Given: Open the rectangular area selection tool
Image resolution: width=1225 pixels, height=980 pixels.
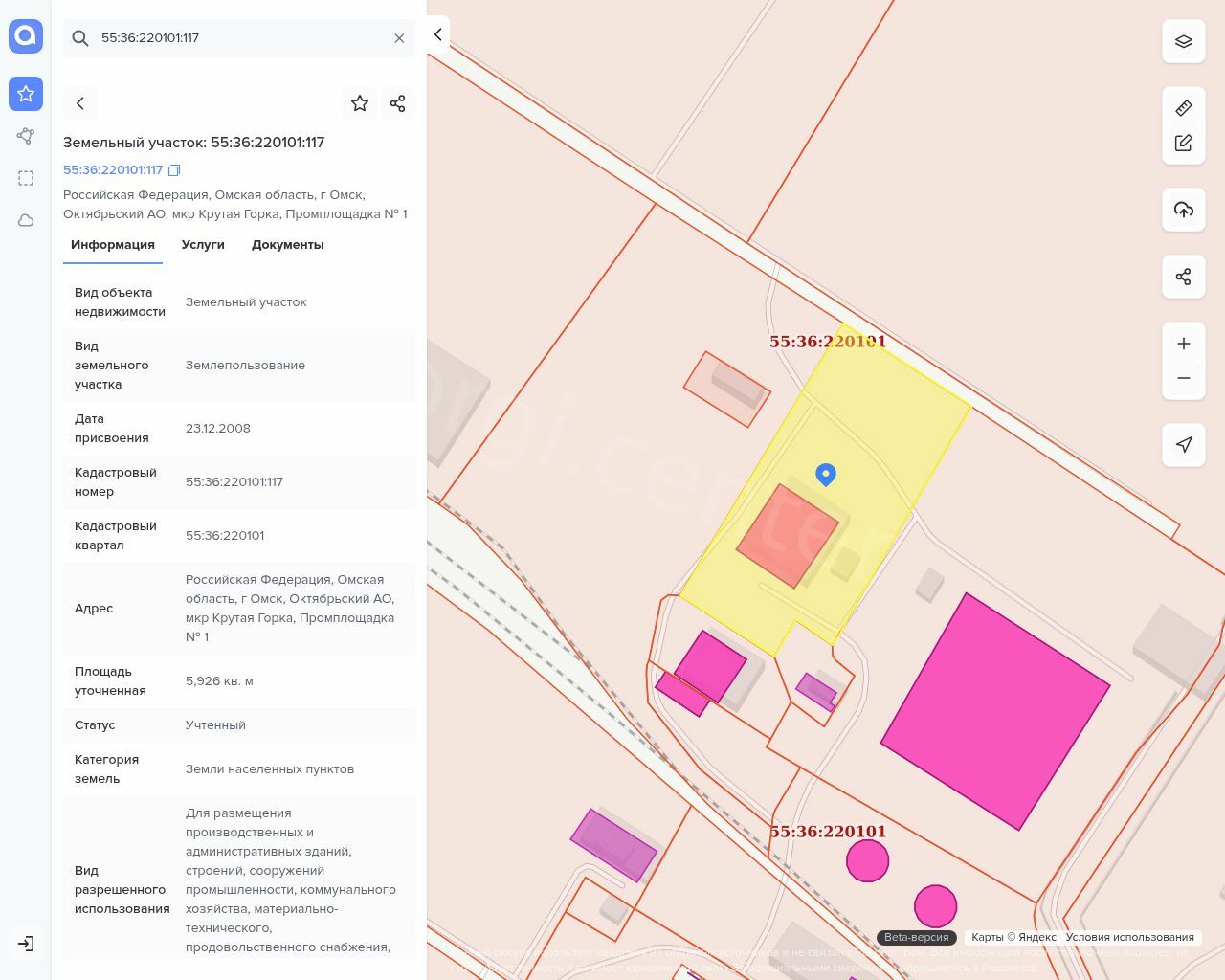Looking at the screenshot, I should (x=26, y=178).
